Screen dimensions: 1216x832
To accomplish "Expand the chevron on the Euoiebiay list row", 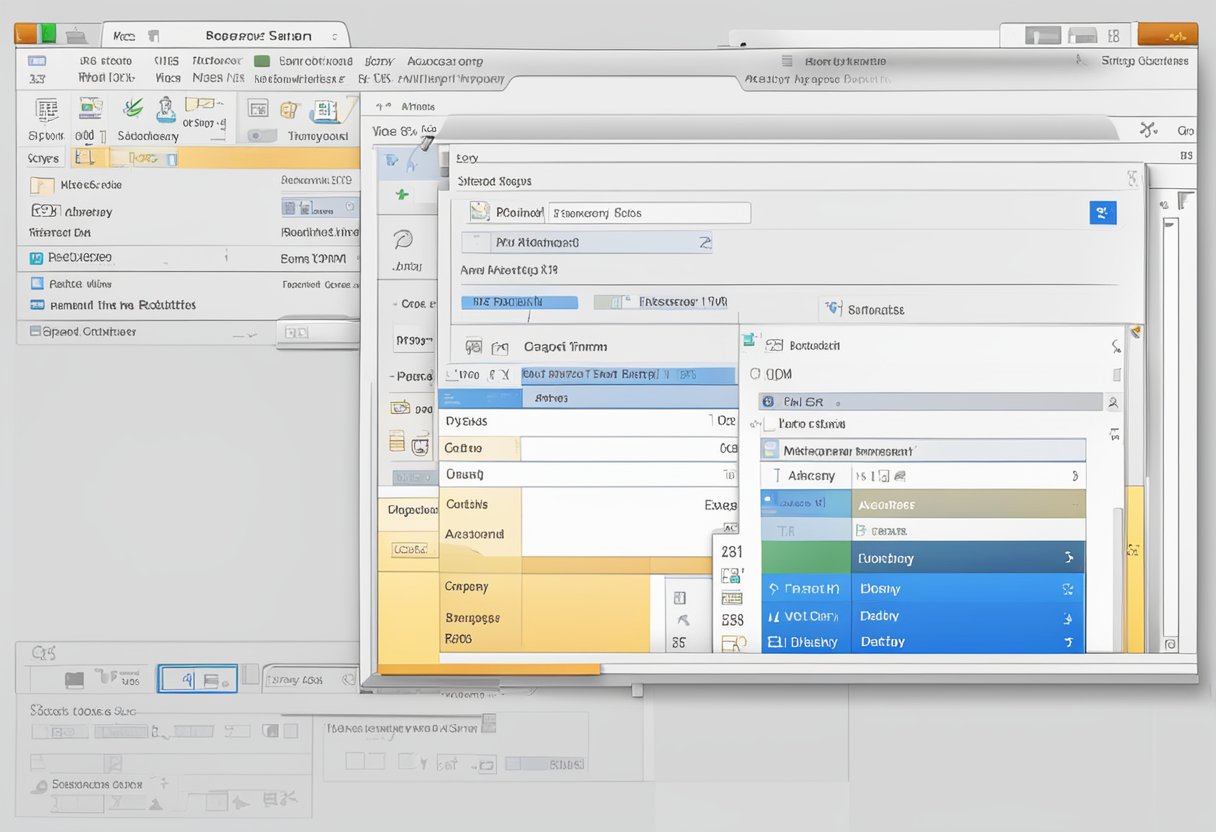I will [1066, 558].
